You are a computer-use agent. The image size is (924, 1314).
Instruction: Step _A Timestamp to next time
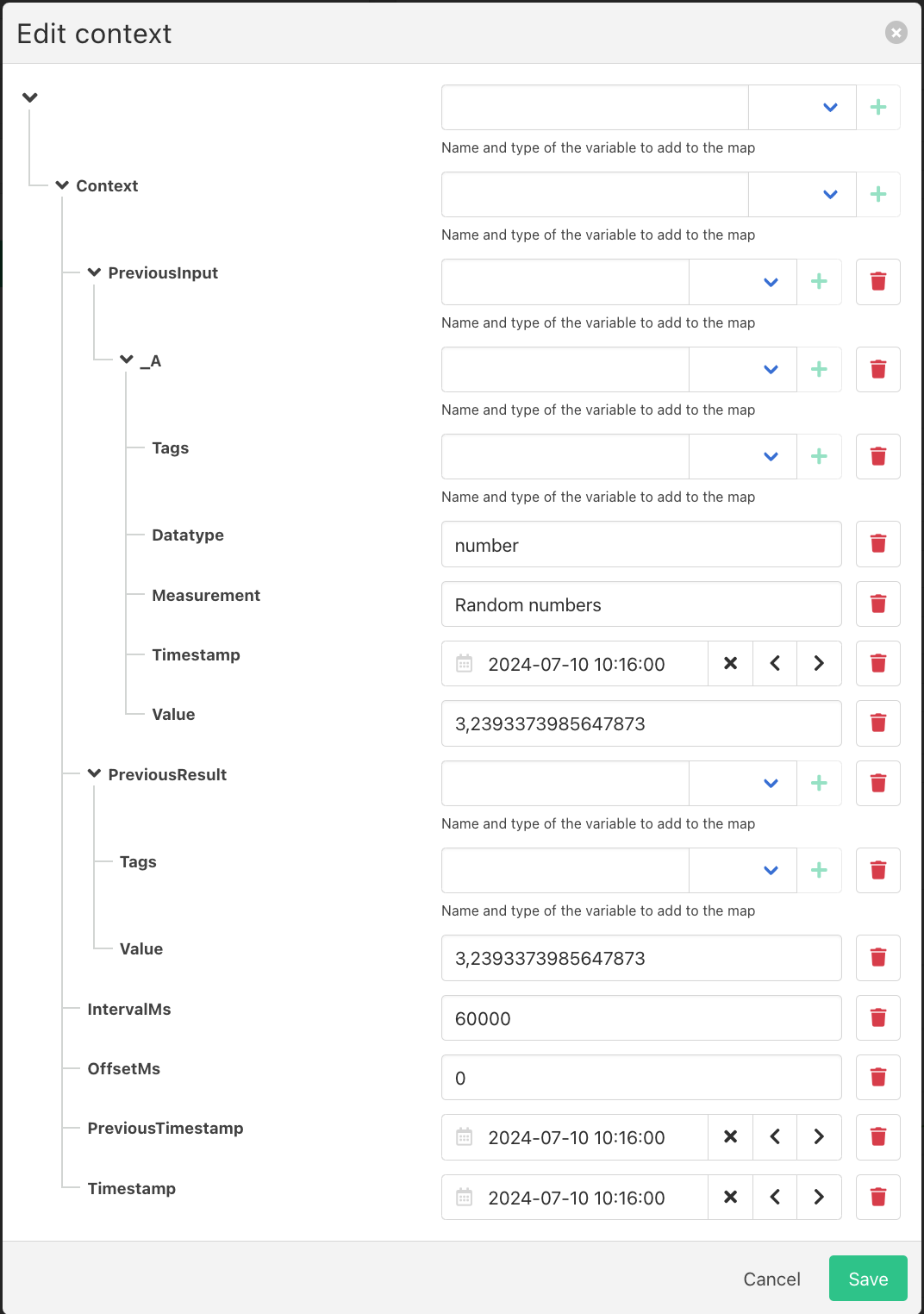(x=819, y=663)
